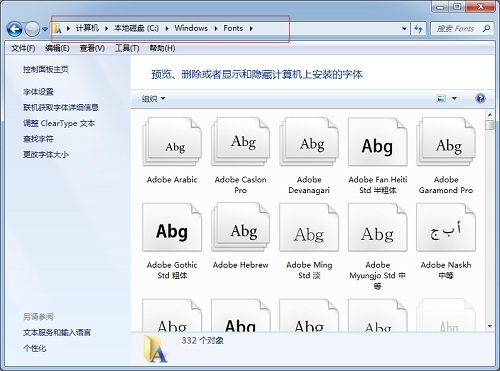Select Windows in the address path
The height and width of the screenshot is (371, 500).
(191, 28)
